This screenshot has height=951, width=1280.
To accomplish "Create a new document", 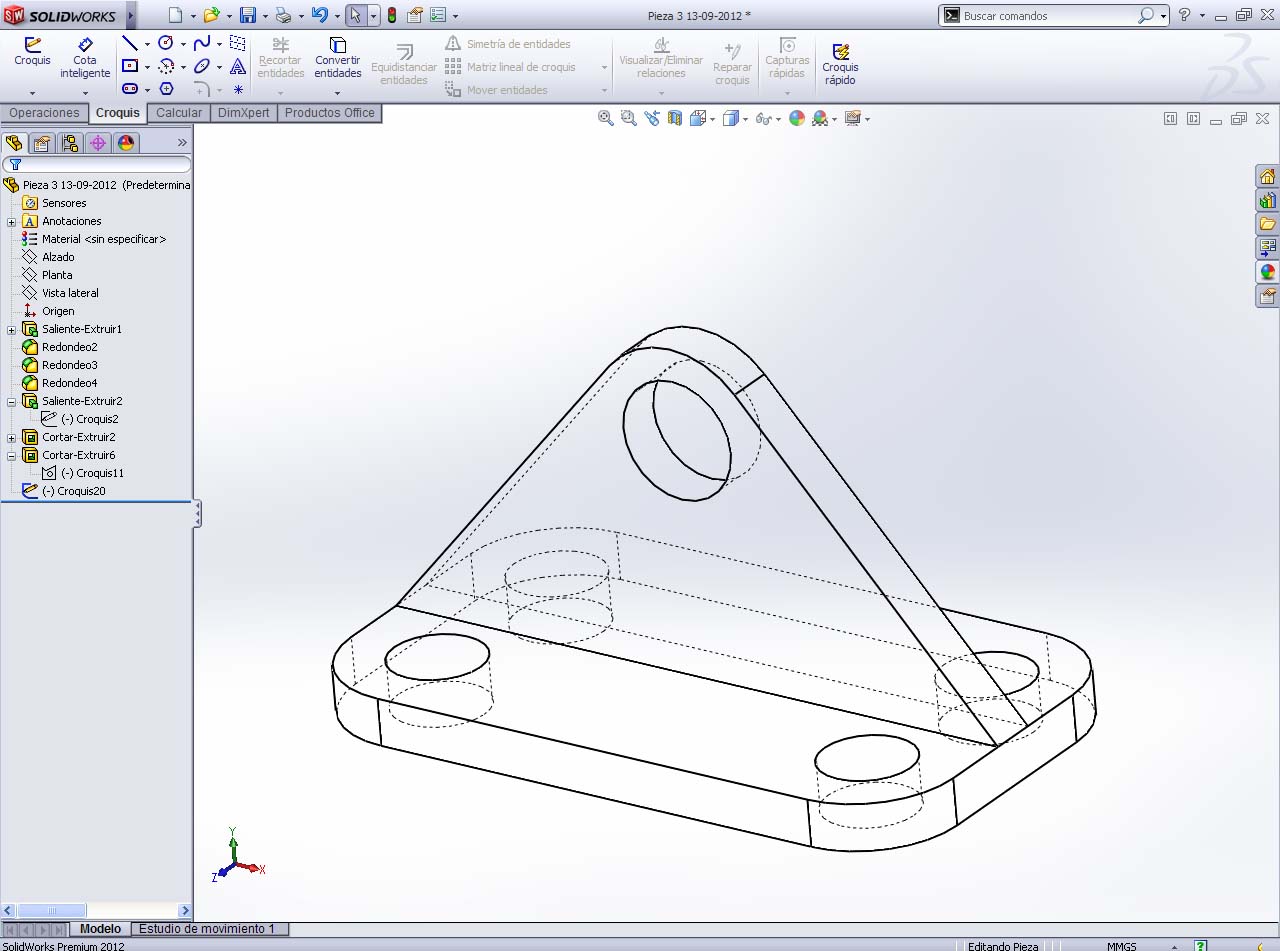I will coord(176,15).
